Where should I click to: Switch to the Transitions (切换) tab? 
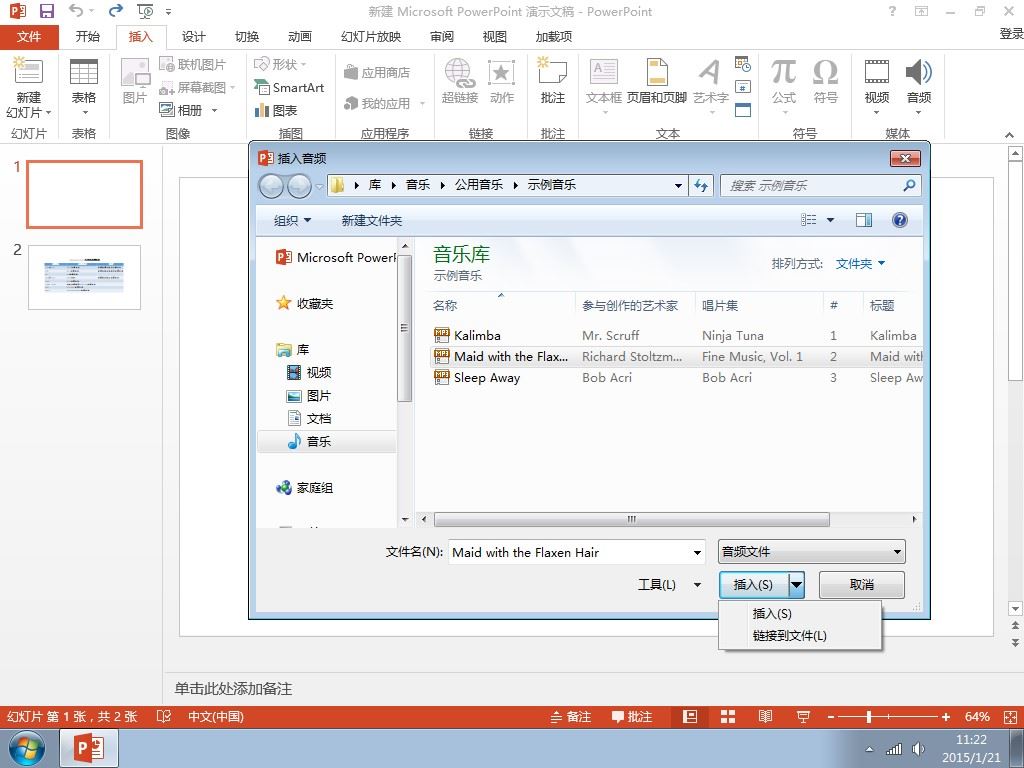(x=247, y=37)
